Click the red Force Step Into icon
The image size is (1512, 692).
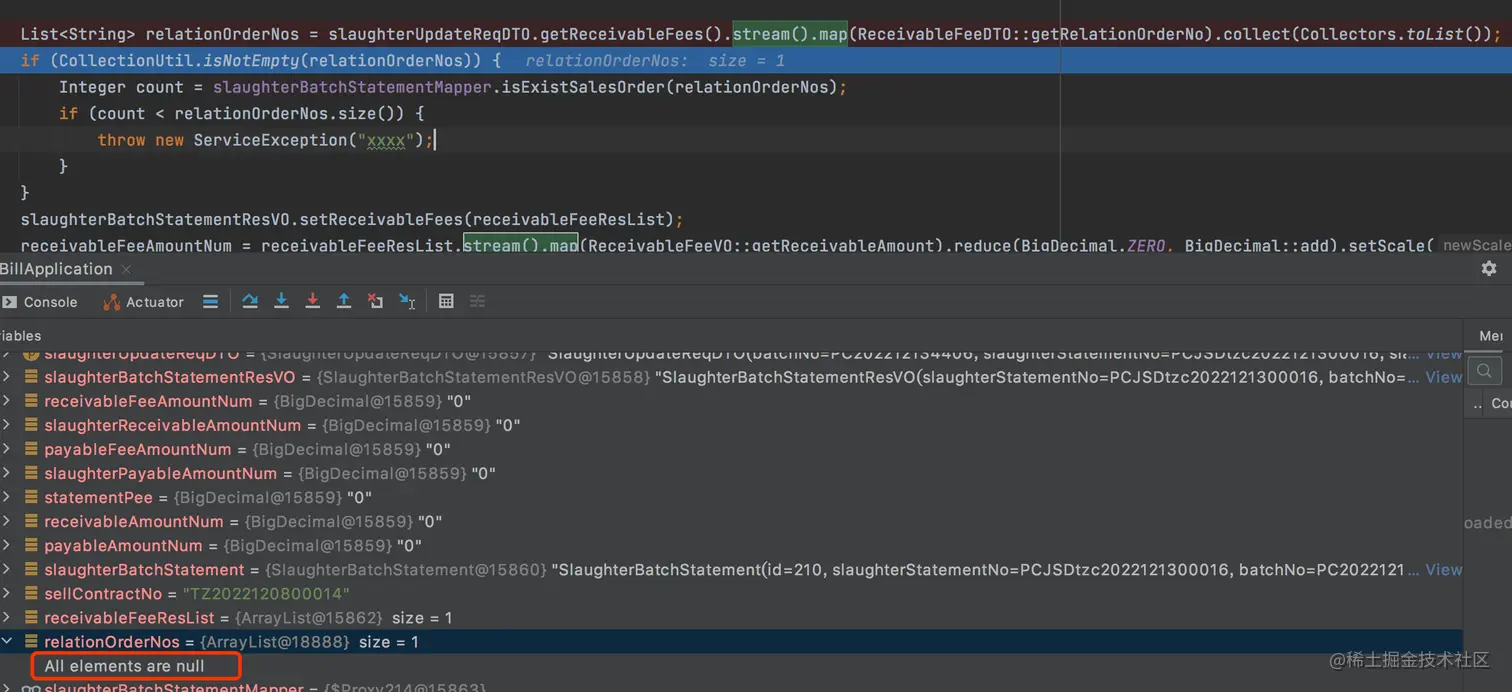click(x=312, y=301)
